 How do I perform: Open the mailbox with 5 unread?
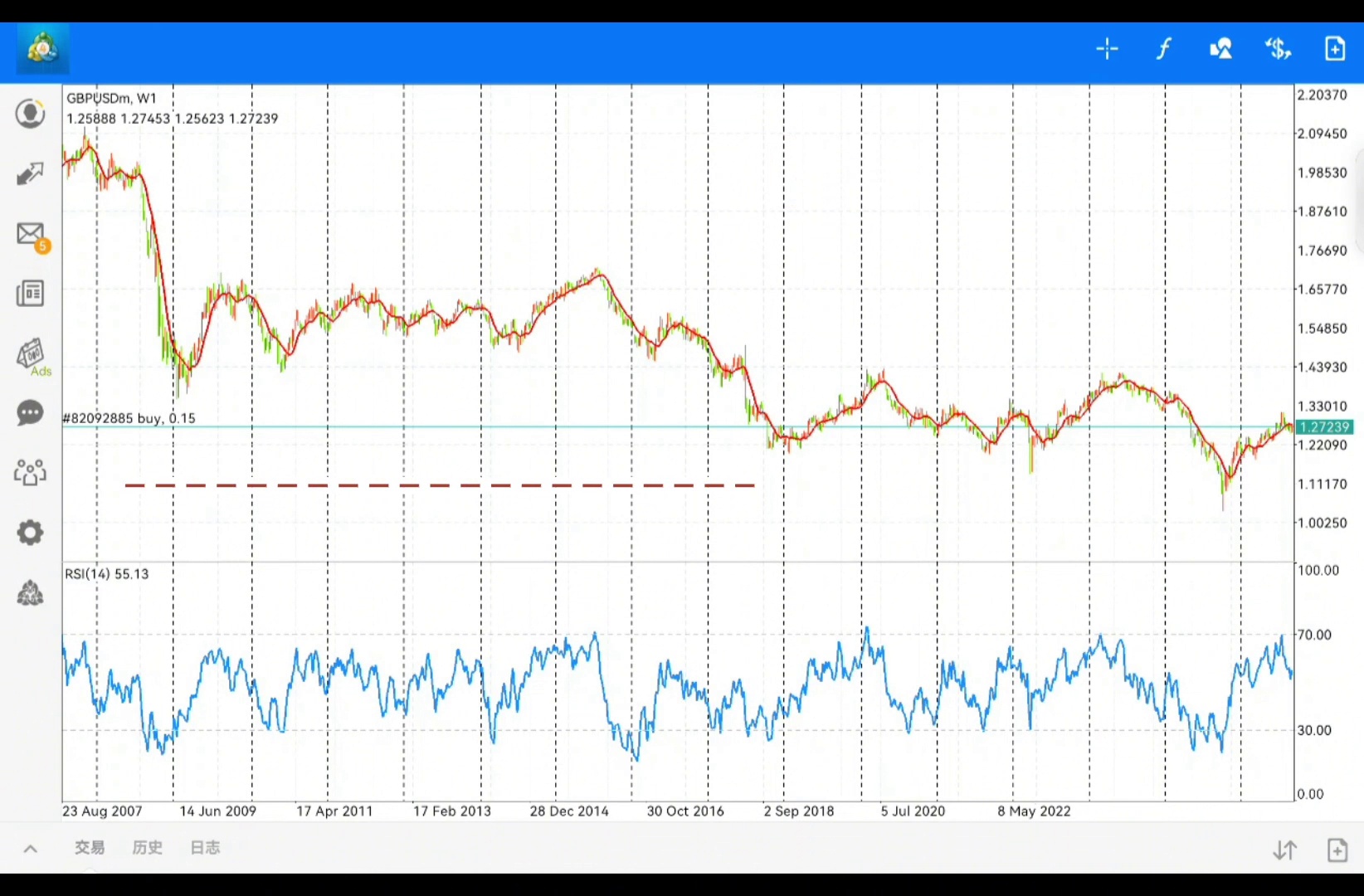coord(31,235)
